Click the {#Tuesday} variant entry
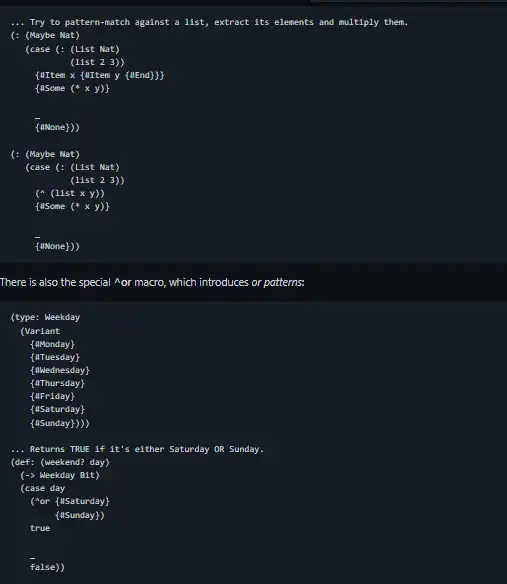Screen dimensions: 507x584 click(55, 357)
